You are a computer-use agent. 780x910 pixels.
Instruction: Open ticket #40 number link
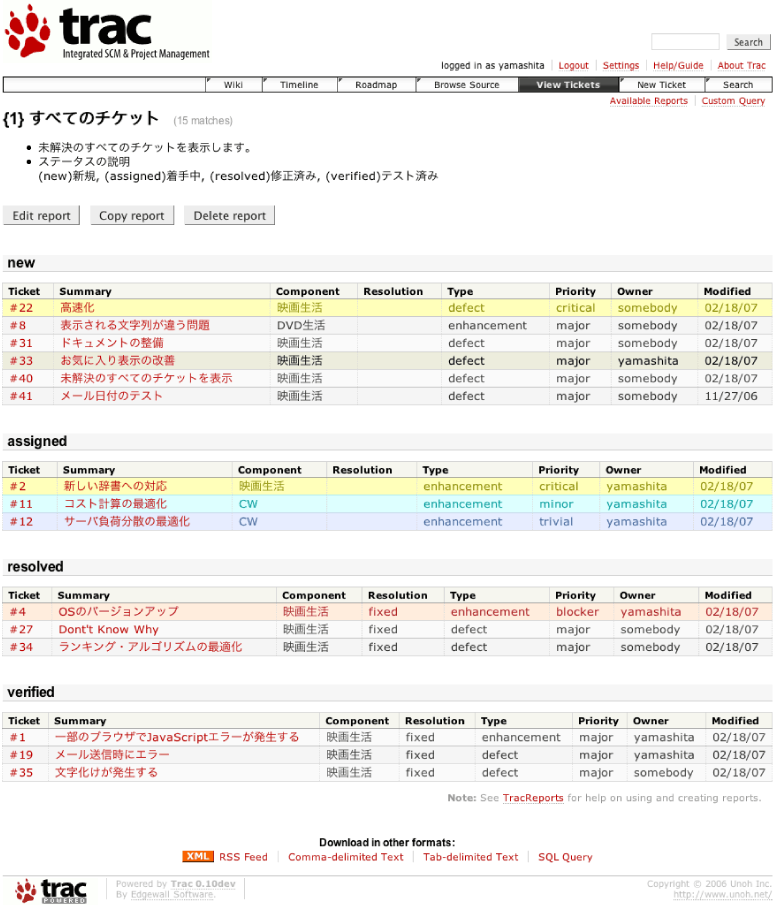pos(21,378)
